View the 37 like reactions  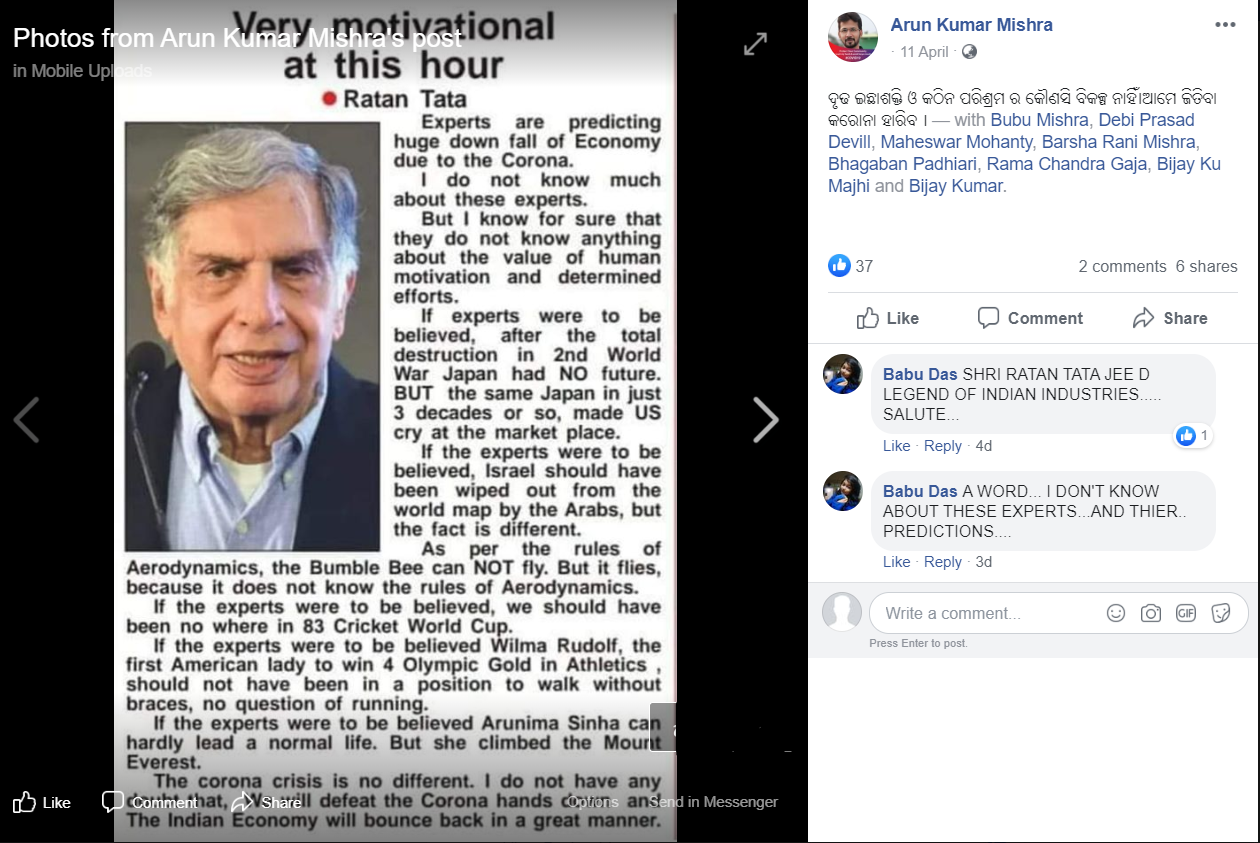tap(851, 266)
